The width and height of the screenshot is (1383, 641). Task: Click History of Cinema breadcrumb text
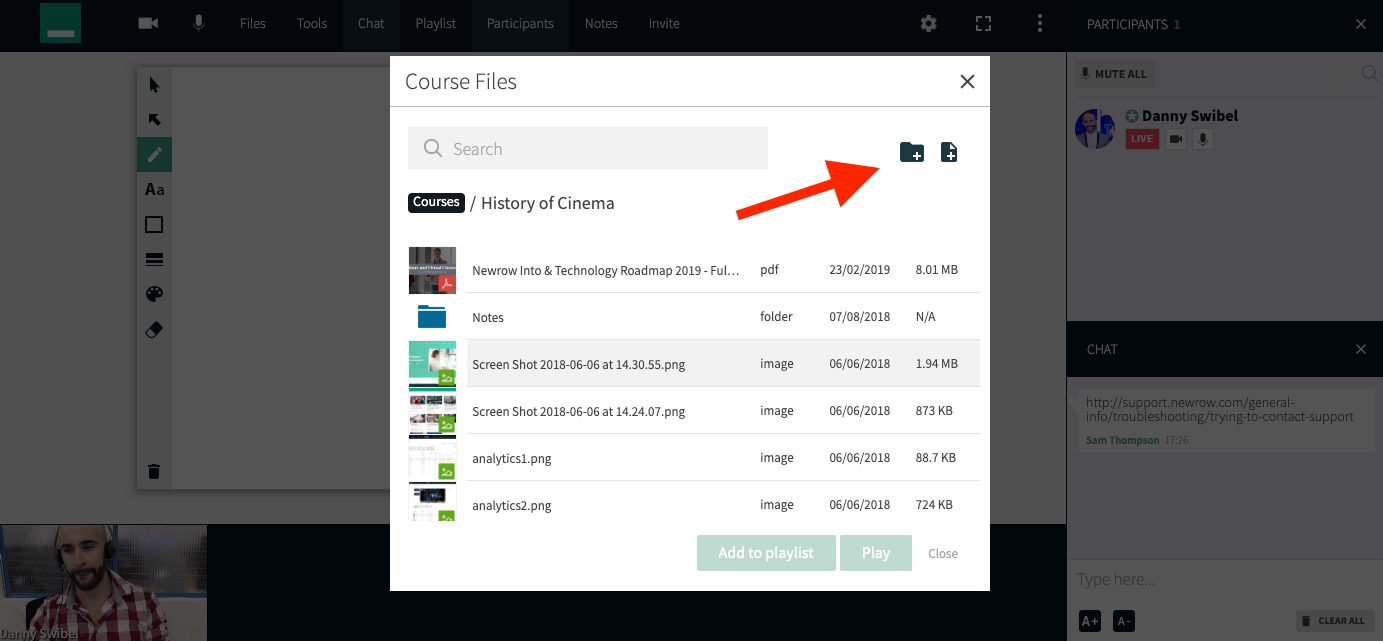click(x=548, y=203)
